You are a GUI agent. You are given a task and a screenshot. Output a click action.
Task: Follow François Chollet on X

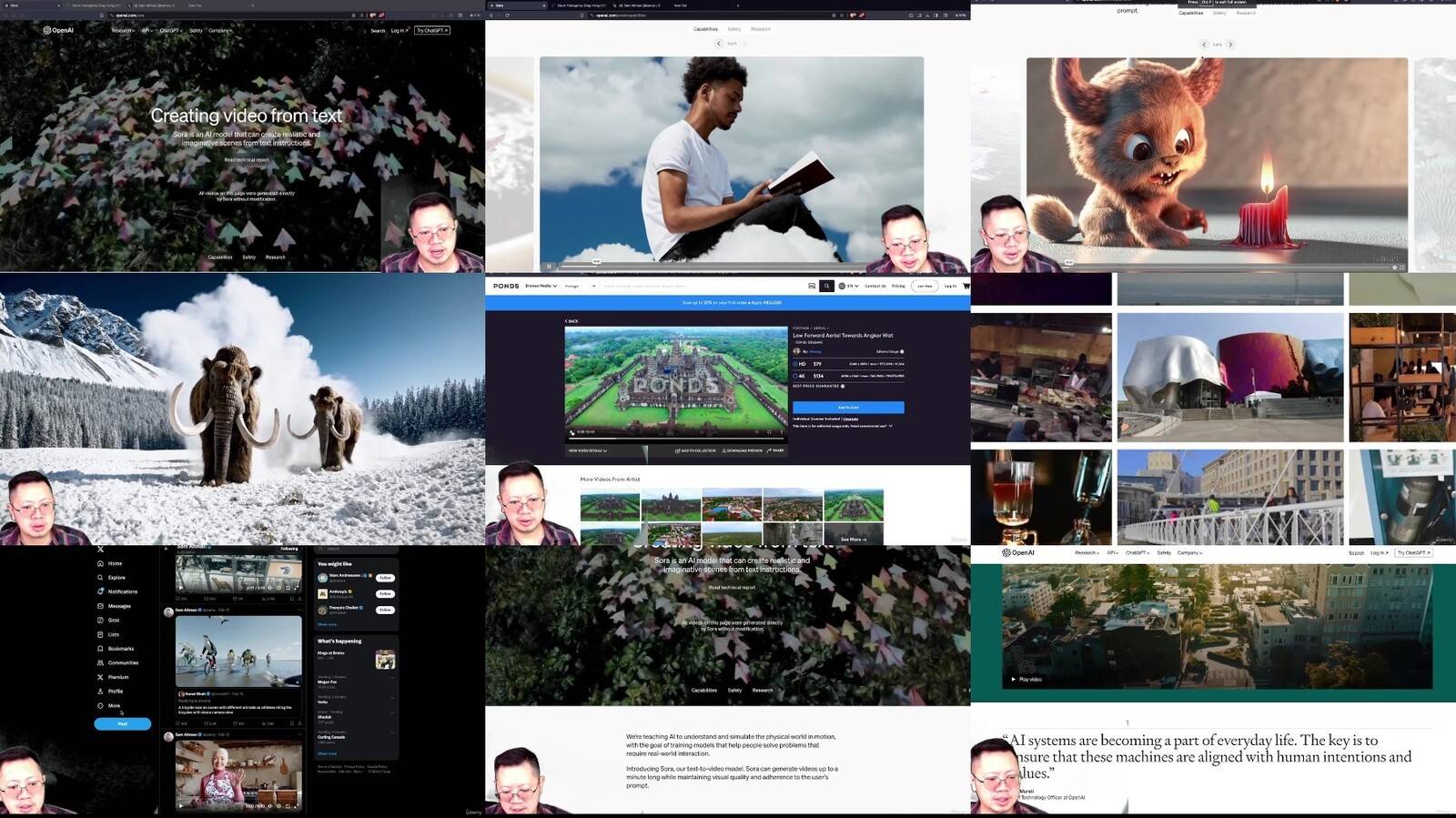point(385,610)
